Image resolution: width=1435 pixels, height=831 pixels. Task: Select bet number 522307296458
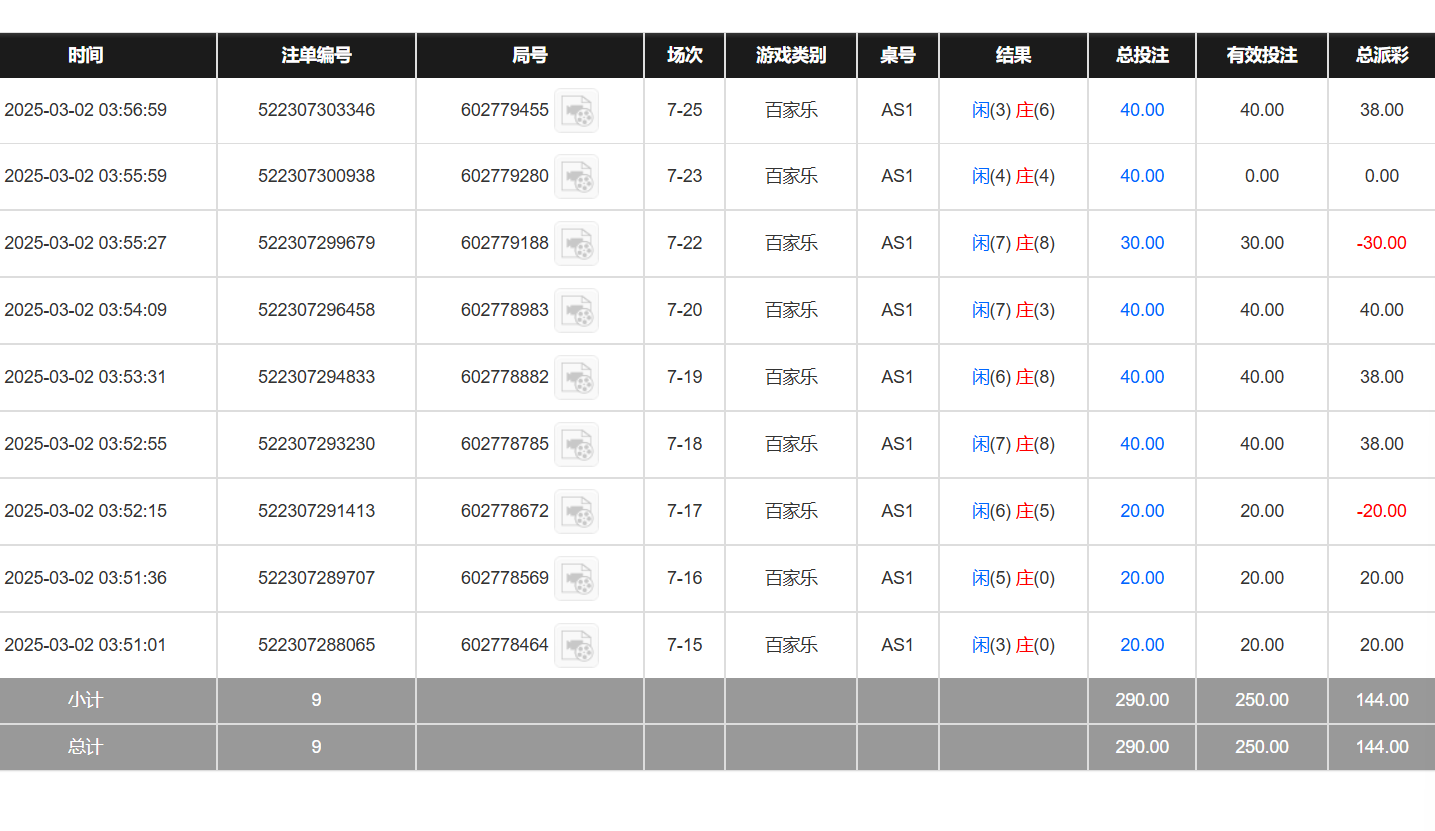point(316,310)
